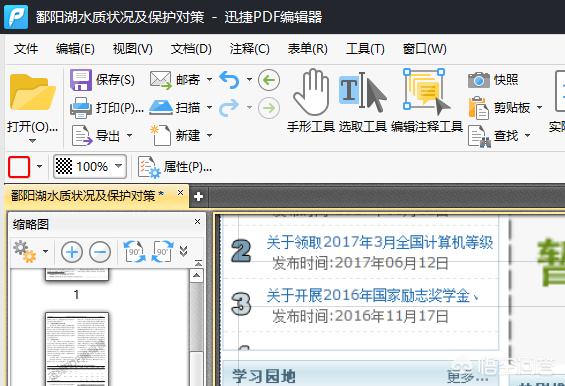Click text 发布时间:2017年06月12日
565x386 pixels.
(x=360, y=263)
